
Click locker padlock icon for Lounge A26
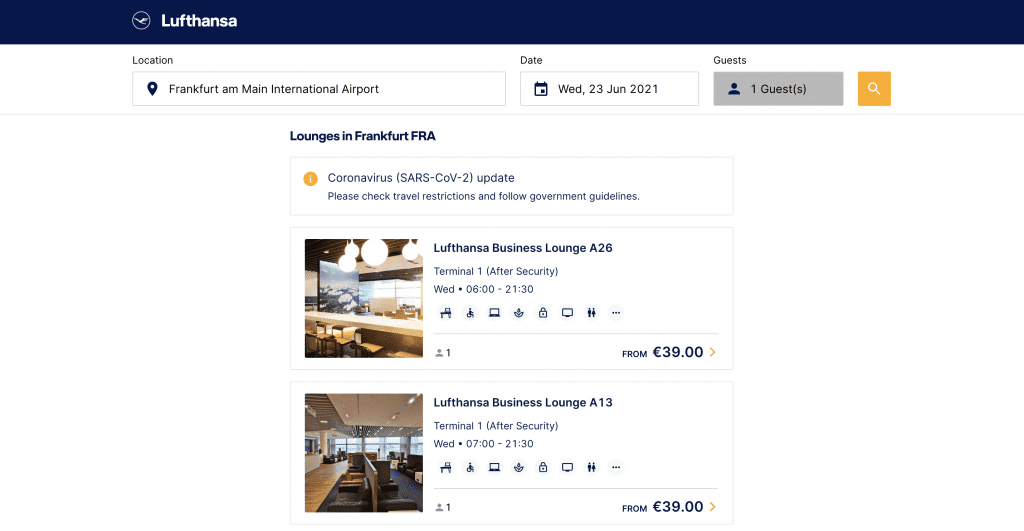pos(543,313)
